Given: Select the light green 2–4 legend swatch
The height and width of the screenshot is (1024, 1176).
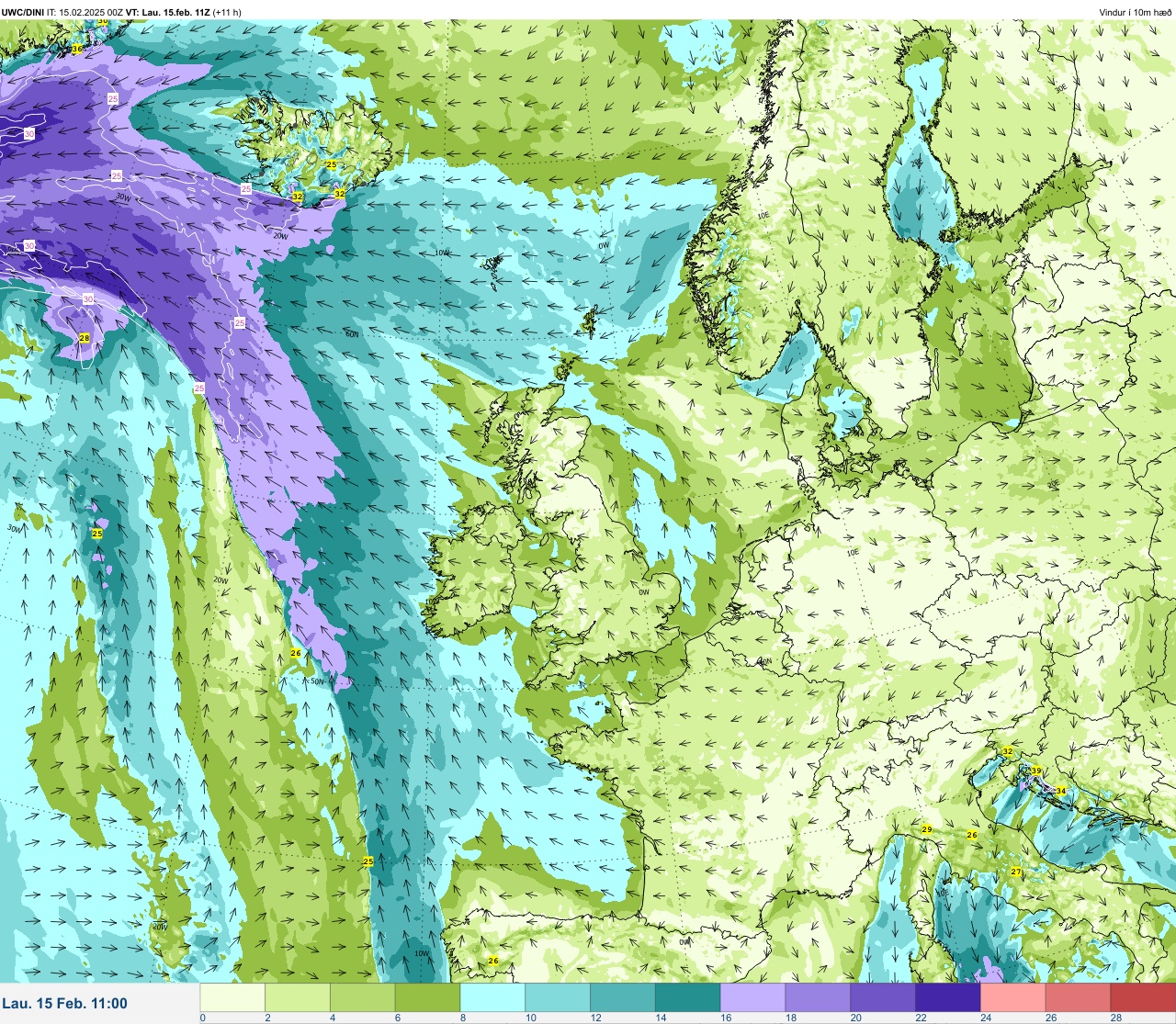Looking at the screenshot, I should pyautogui.click(x=298, y=997).
